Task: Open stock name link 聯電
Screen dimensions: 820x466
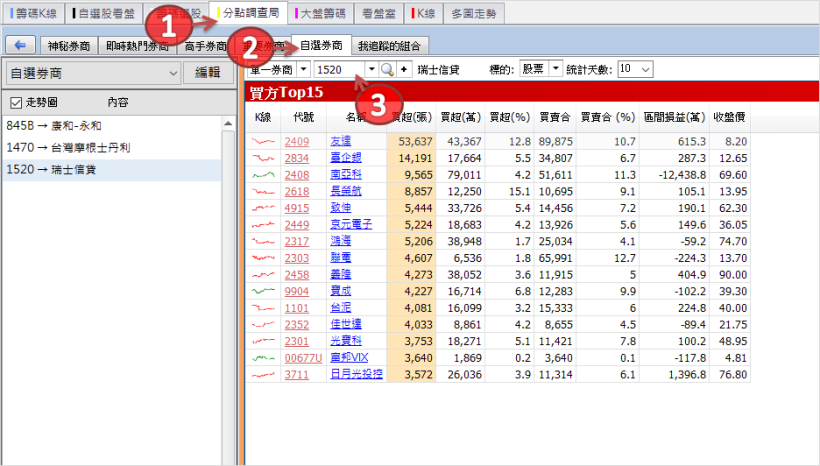Action: [x=340, y=258]
